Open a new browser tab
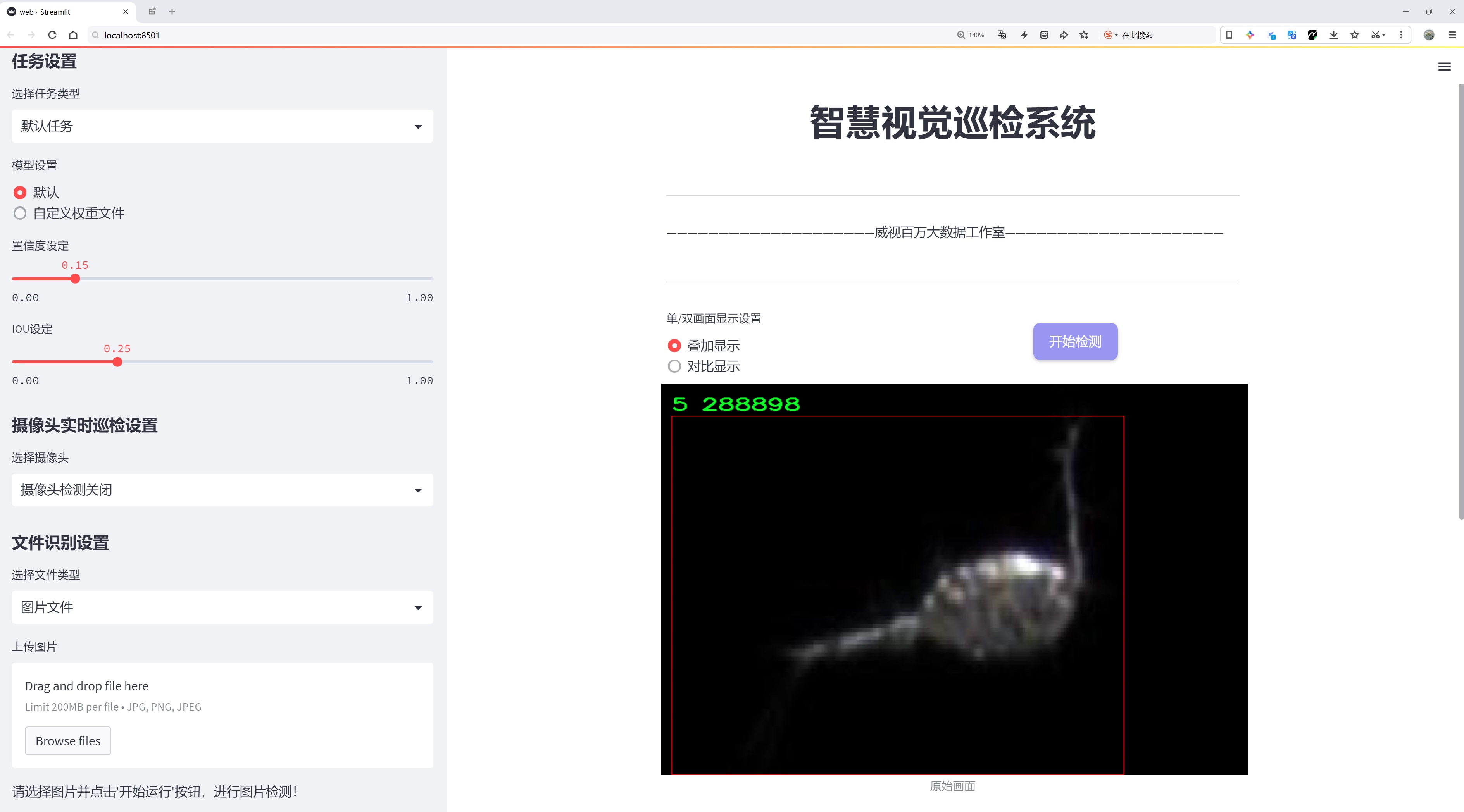 tap(172, 11)
